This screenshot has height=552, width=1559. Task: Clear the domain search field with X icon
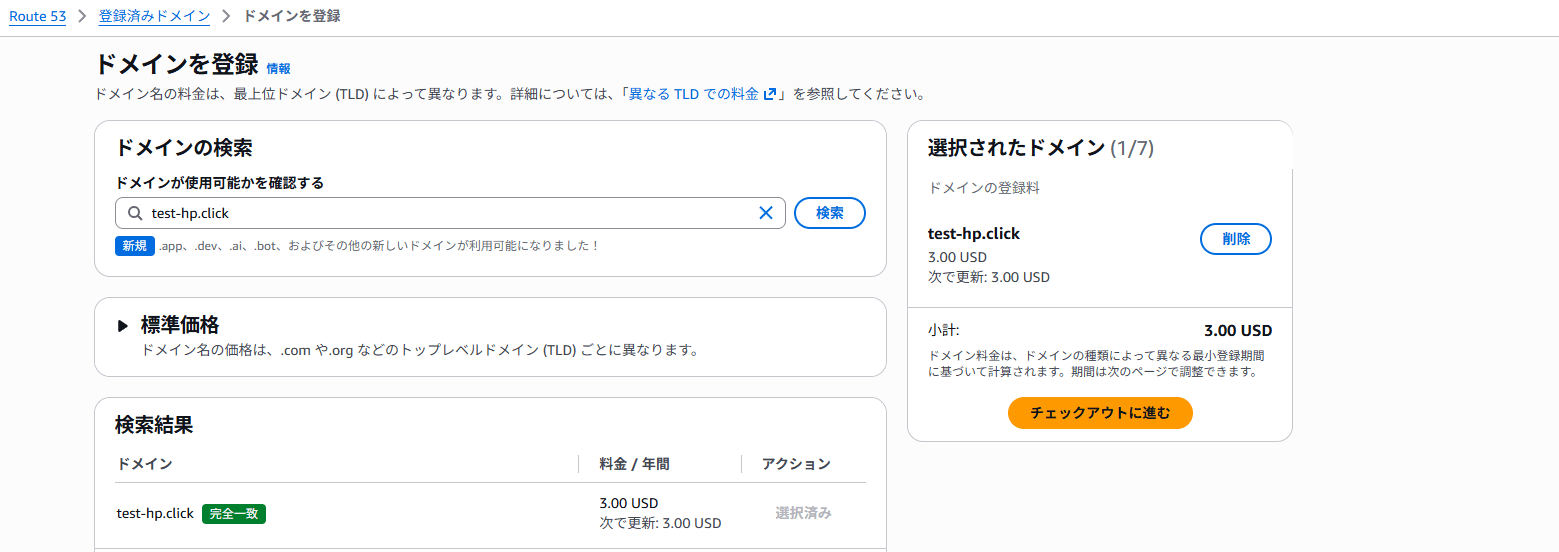tap(766, 213)
